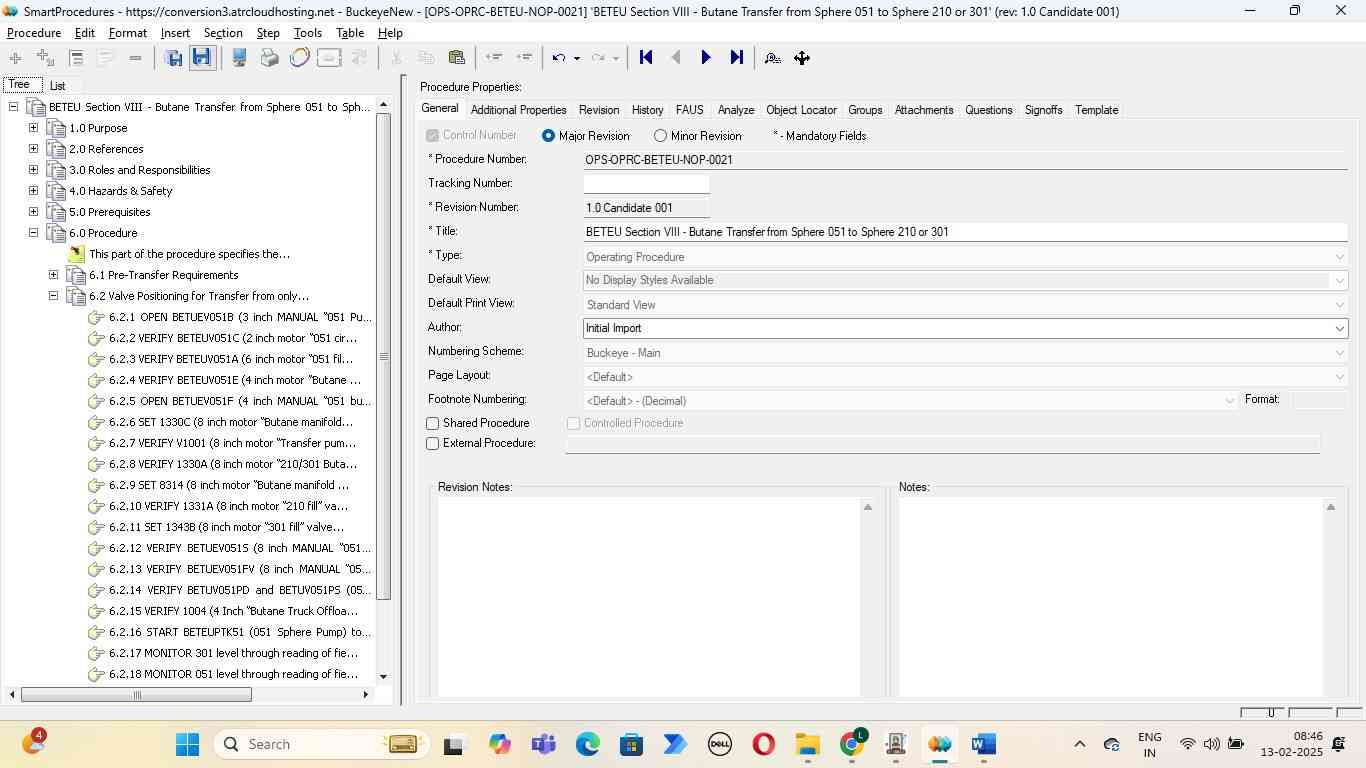Click the Save All multi-disk icon
This screenshot has width=1366, height=768.
173,57
